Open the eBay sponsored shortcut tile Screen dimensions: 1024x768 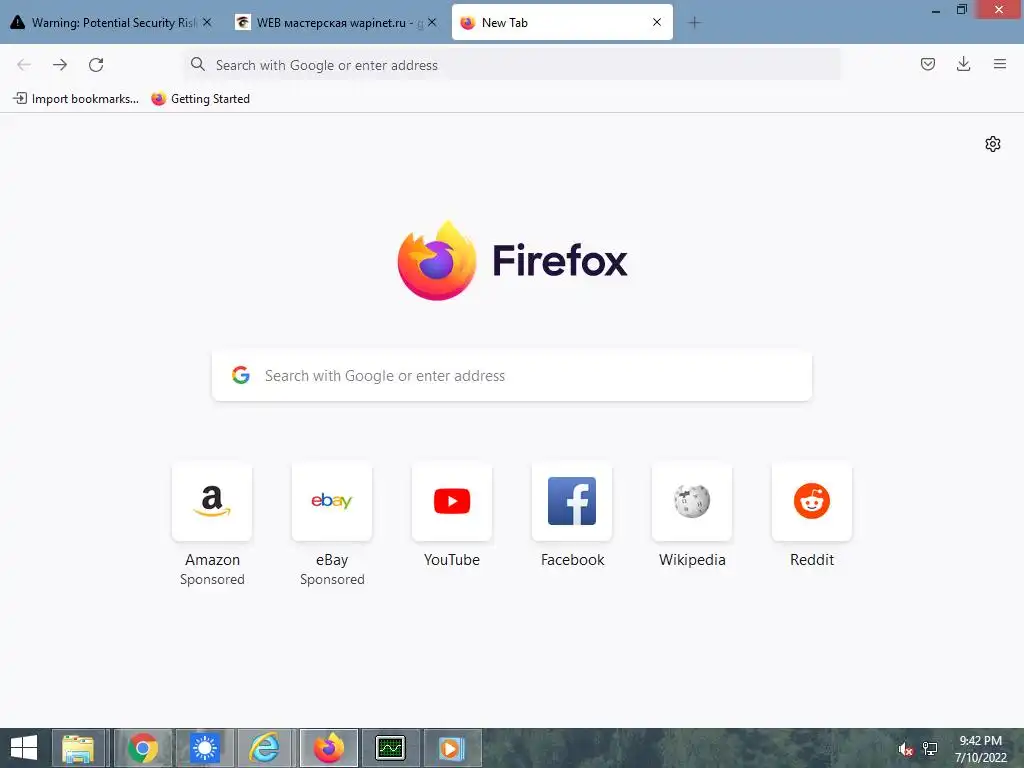click(x=332, y=502)
